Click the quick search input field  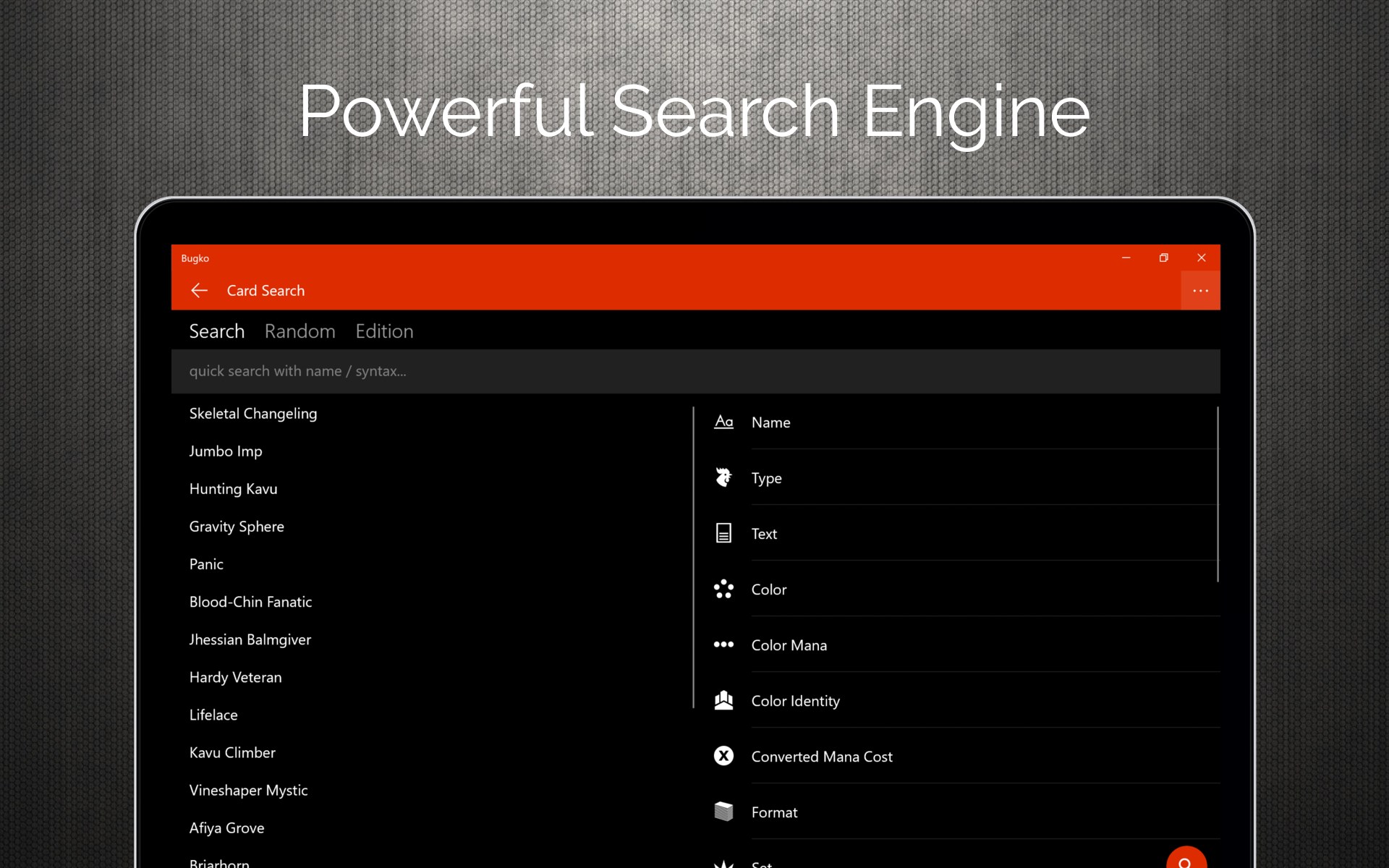[694, 371]
